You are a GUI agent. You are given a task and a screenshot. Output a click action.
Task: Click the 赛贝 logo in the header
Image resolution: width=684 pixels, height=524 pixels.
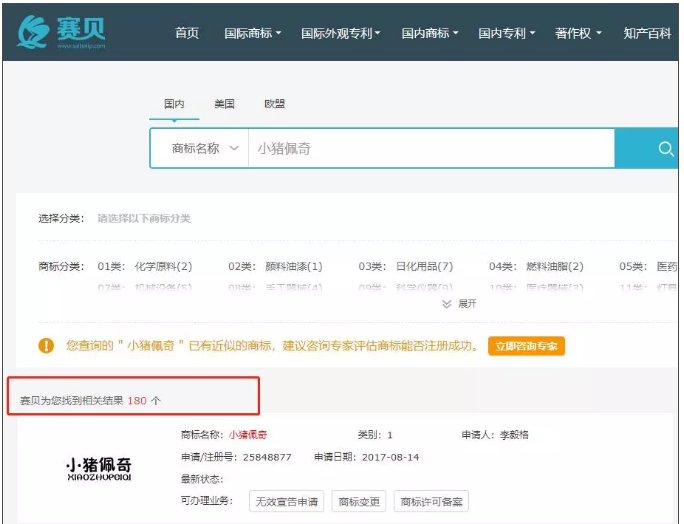62,32
